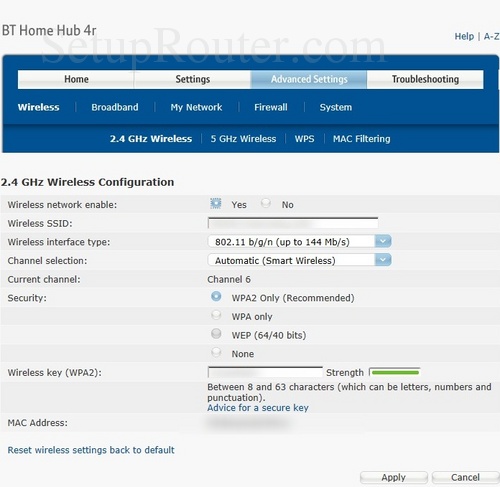Open the System section
This screenshot has width=500, height=487.
[336, 107]
